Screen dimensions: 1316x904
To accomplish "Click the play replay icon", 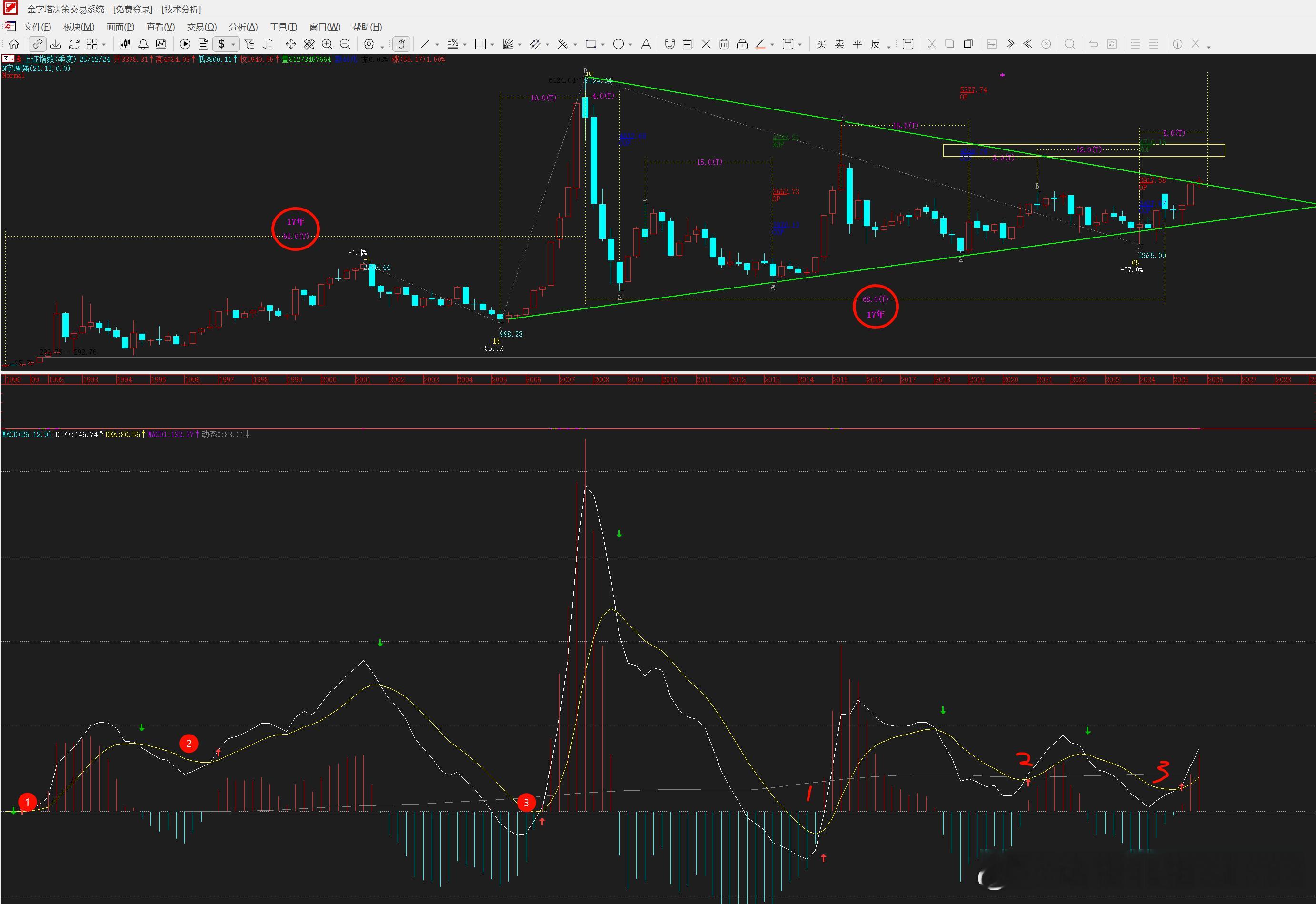I will coord(185,44).
